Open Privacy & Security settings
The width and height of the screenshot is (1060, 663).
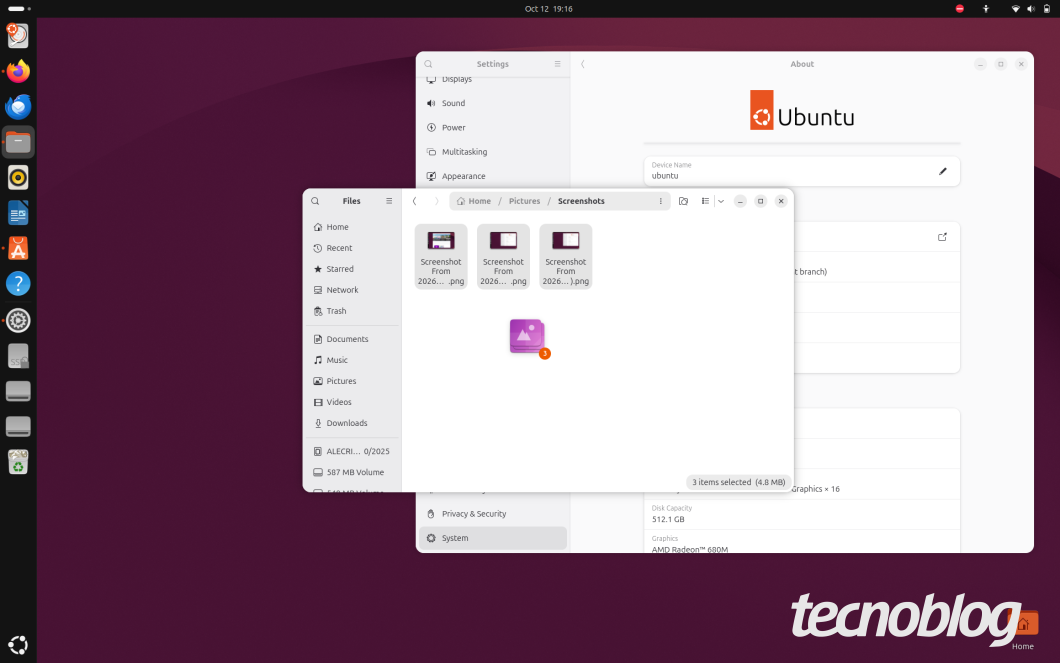point(493,514)
